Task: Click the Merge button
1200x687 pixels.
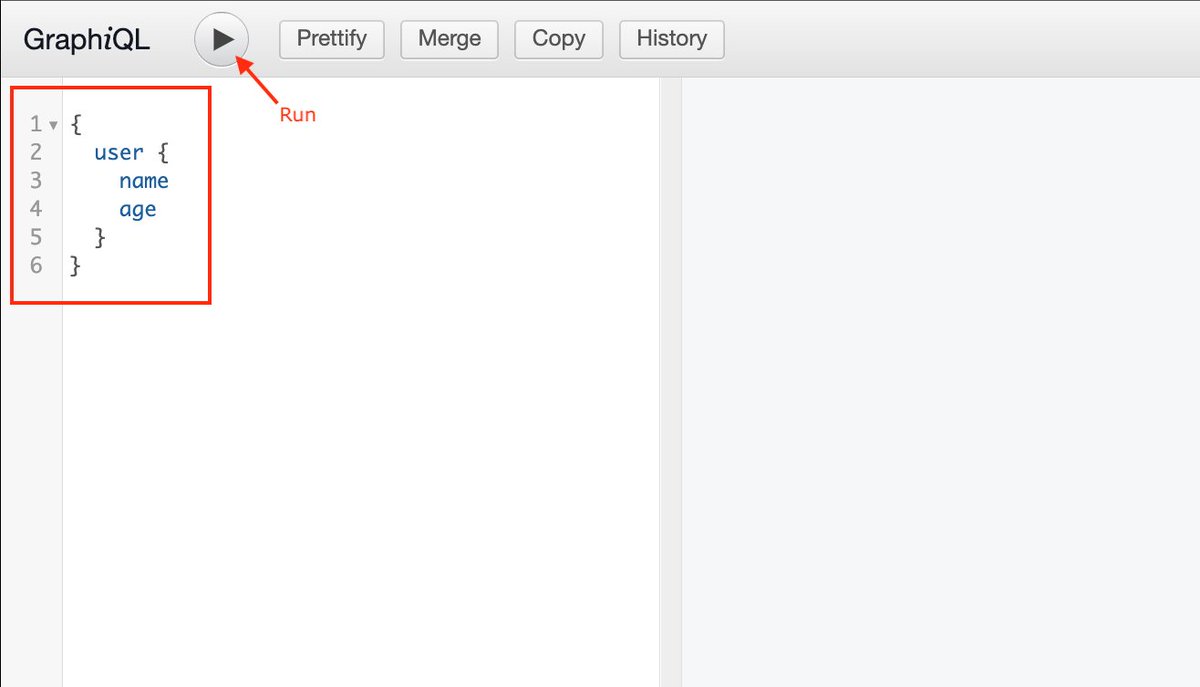Action: pos(449,39)
